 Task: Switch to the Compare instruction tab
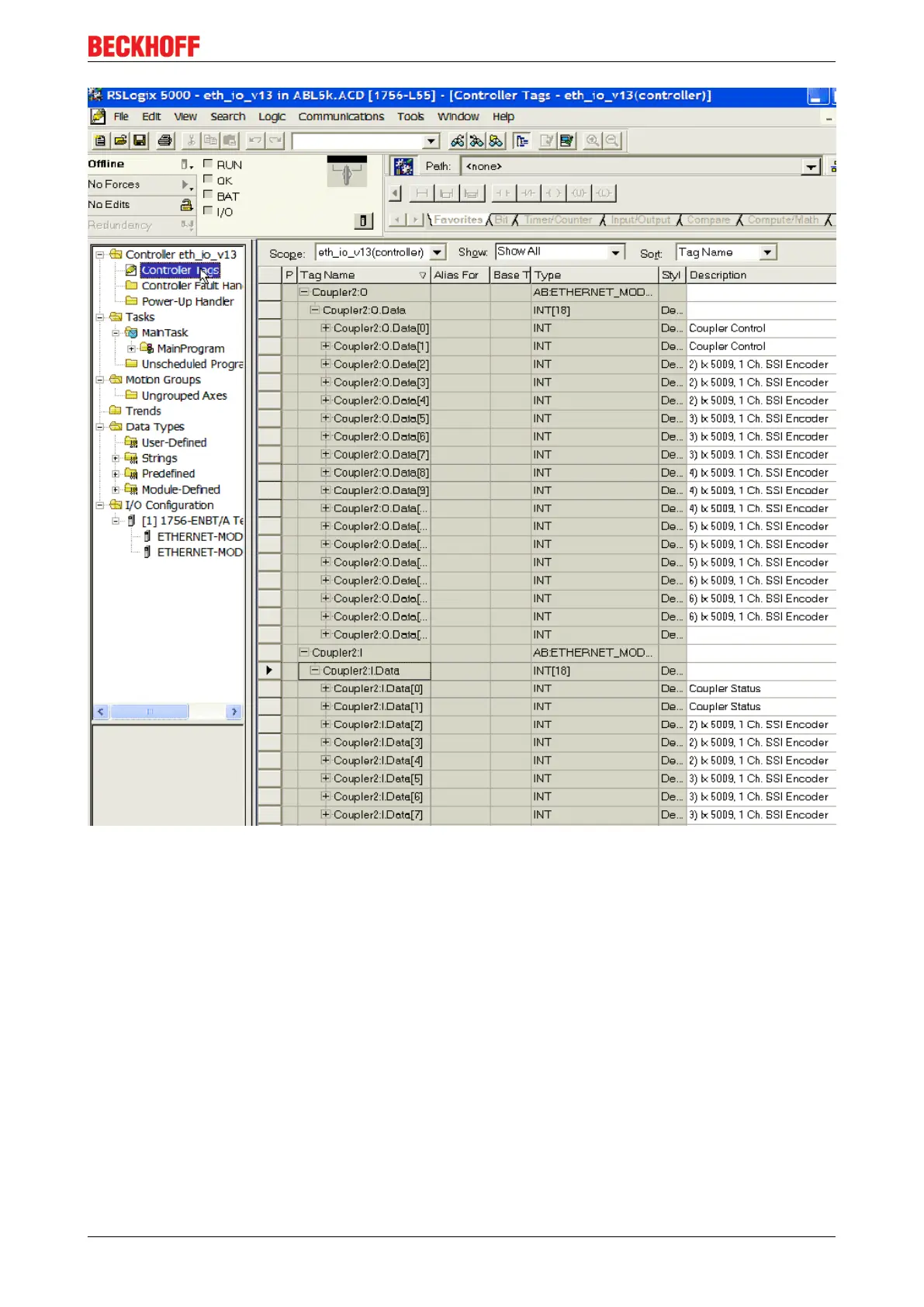pyautogui.click(x=708, y=220)
